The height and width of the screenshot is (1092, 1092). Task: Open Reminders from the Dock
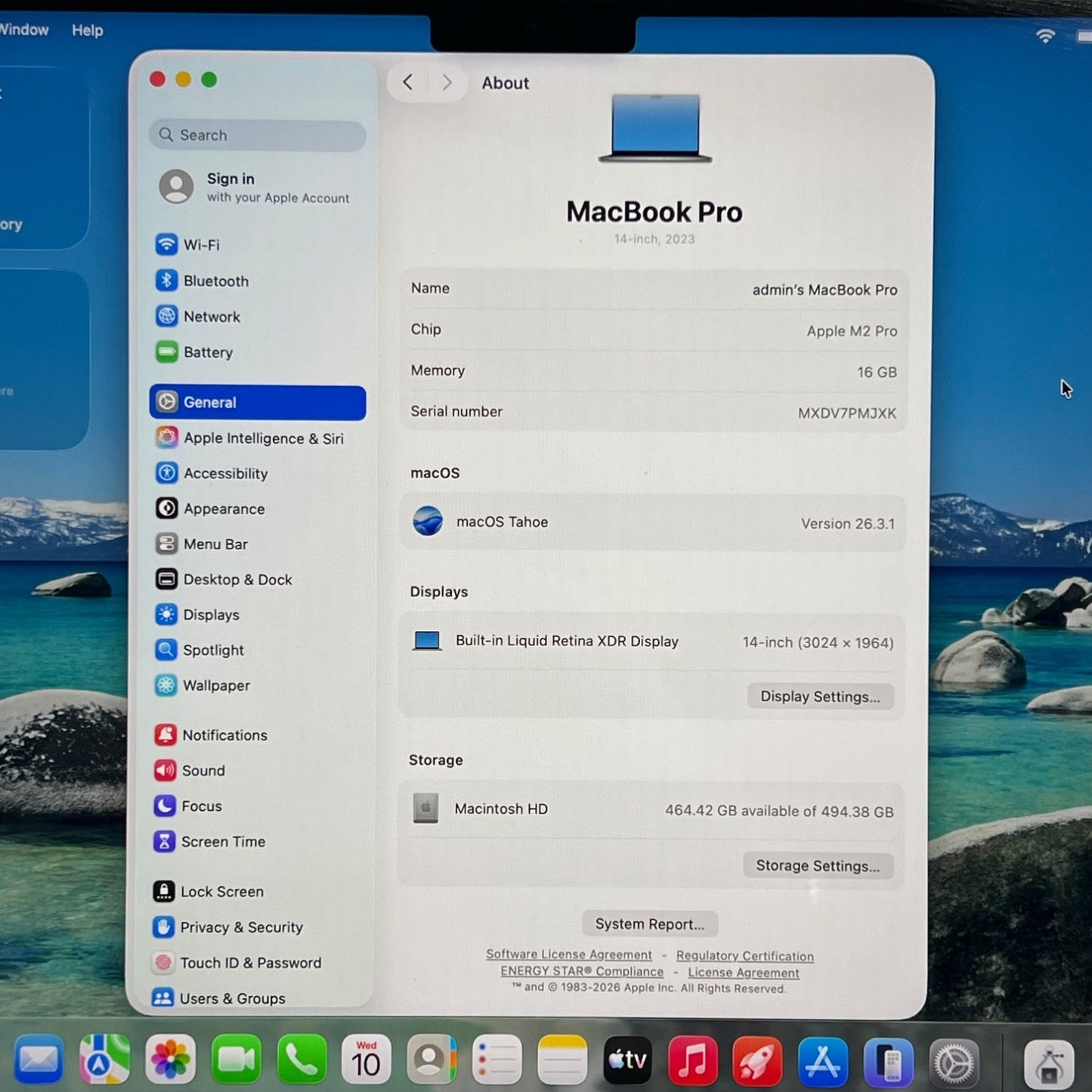pos(497,1060)
